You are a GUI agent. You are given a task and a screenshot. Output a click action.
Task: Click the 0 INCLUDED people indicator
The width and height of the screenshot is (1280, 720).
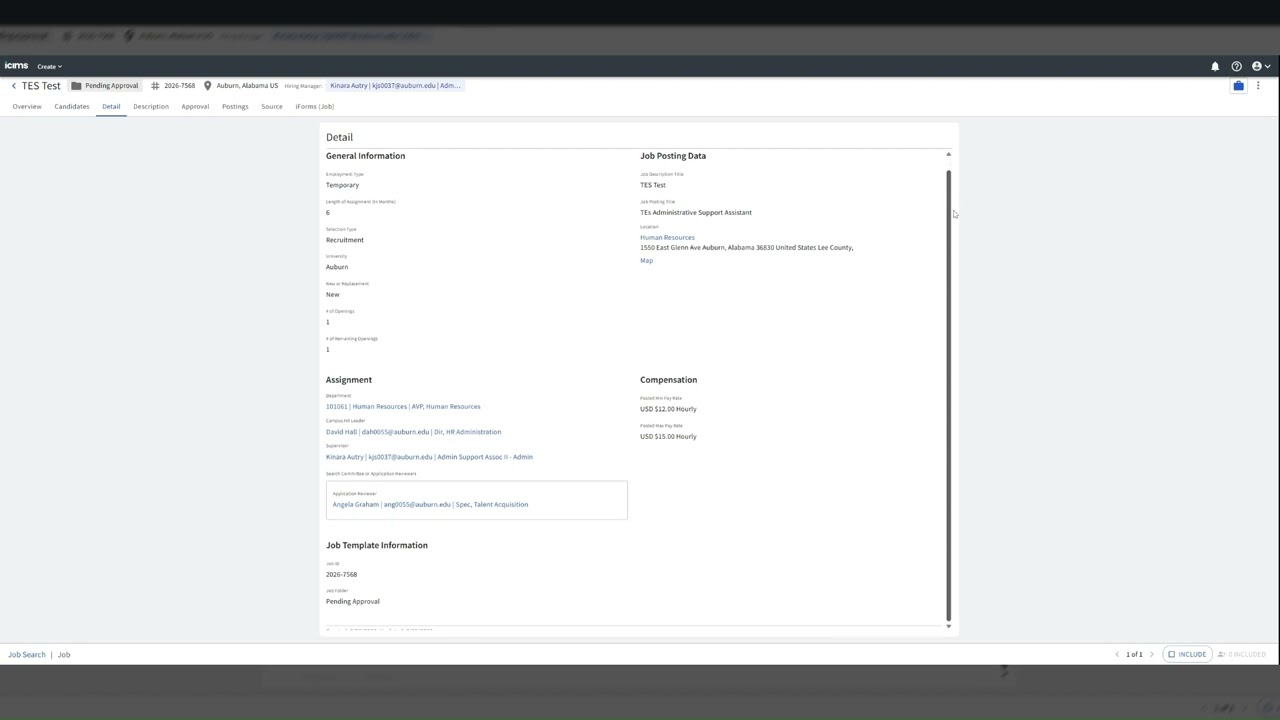1242,655
